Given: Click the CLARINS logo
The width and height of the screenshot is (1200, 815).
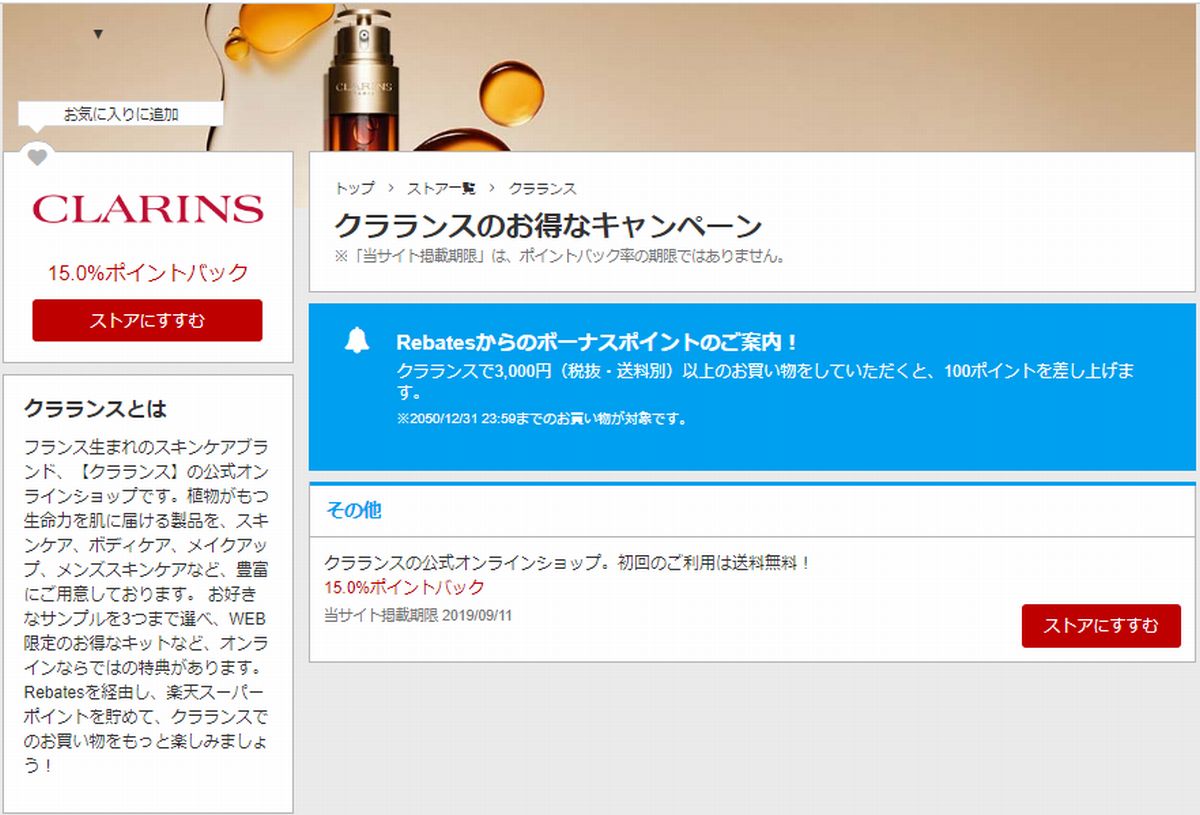Looking at the screenshot, I should tap(148, 209).
